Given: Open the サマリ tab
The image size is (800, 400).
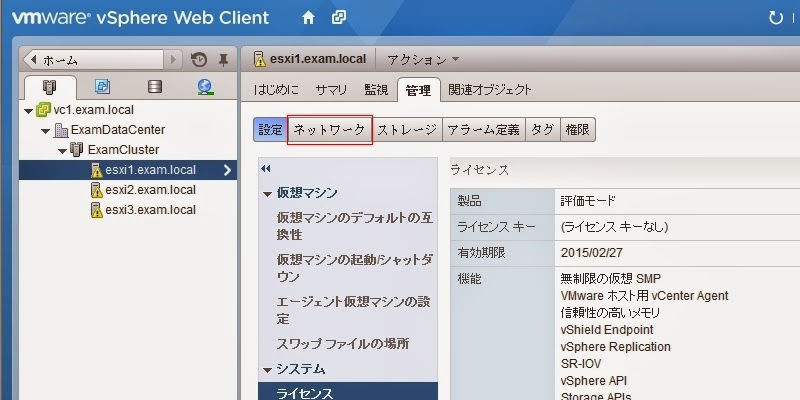Looking at the screenshot, I should point(331,90).
